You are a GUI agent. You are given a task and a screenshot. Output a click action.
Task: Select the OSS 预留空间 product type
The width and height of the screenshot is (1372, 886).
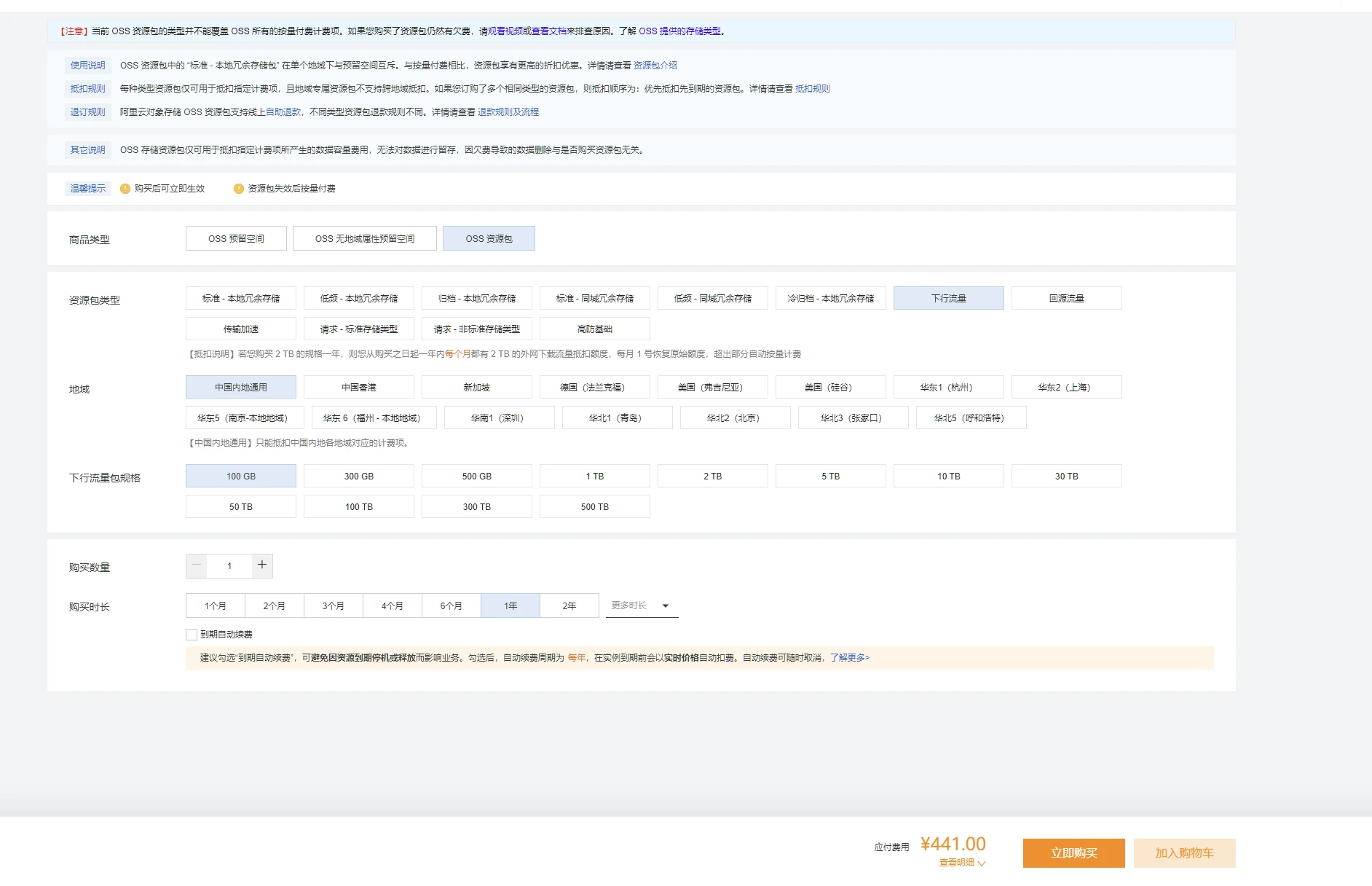pyautogui.click(x=236, y=239)
